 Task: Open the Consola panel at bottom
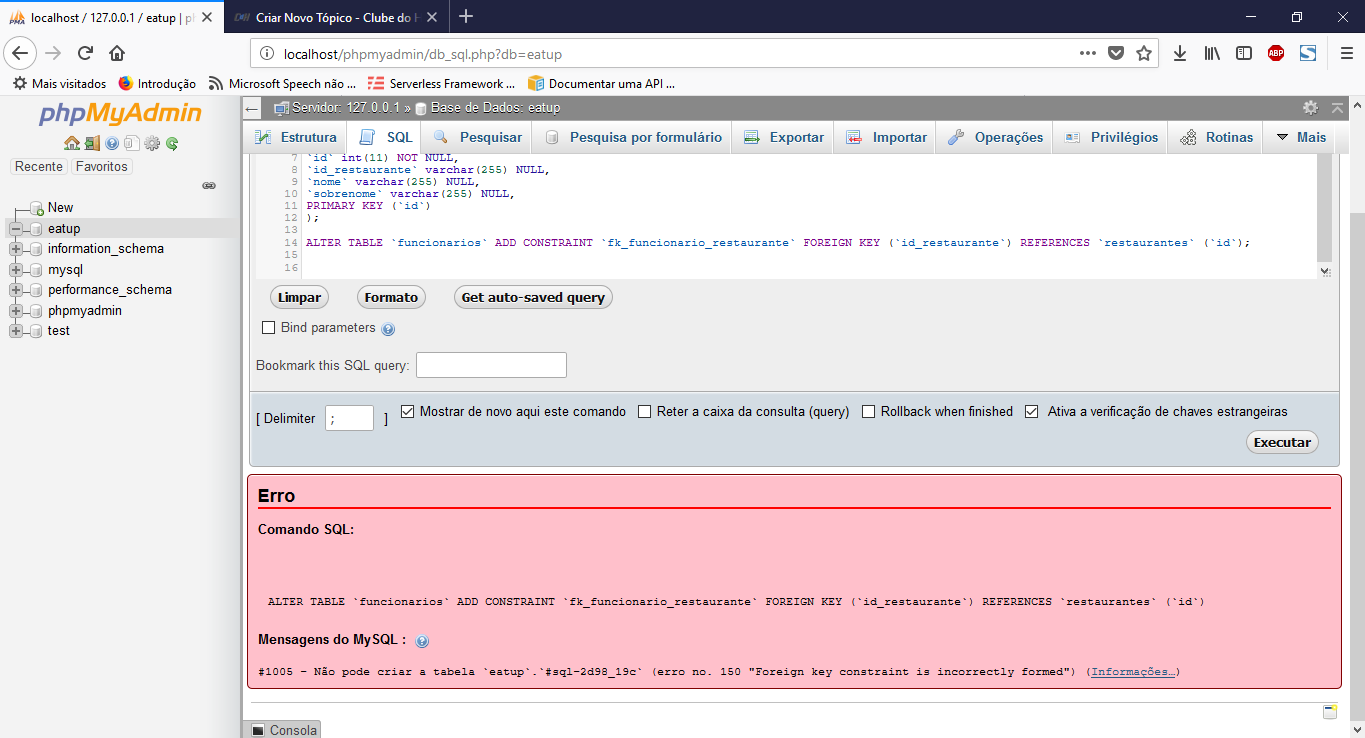(283, 730)
